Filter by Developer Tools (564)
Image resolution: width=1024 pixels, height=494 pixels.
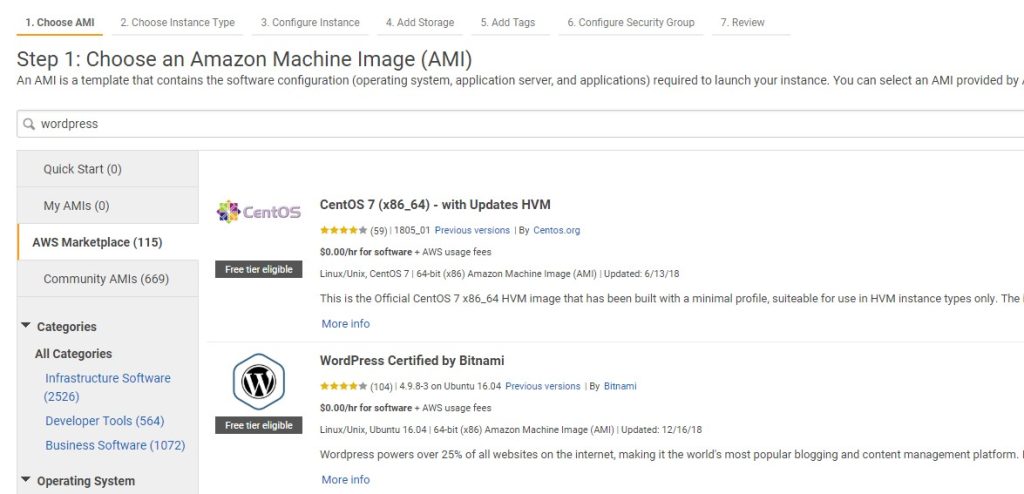[x=104, y=421]
